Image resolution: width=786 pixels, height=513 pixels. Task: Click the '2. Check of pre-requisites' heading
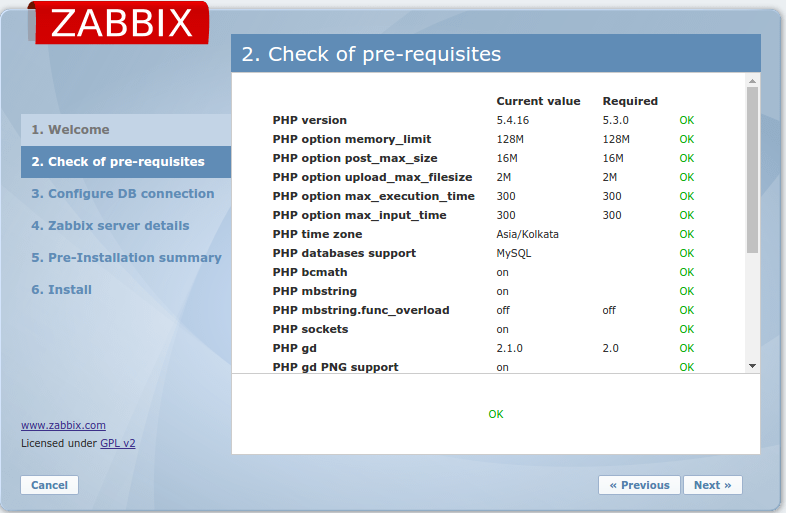(x=371, y=54)
